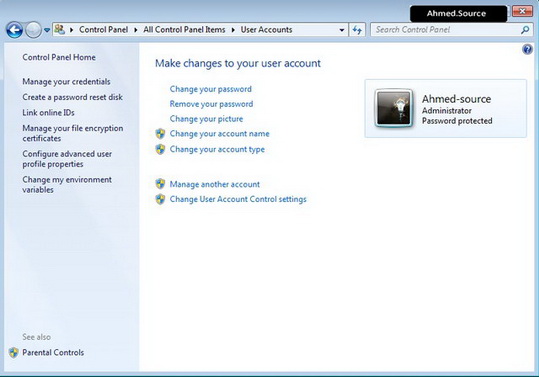Click the greyed Forward navigation button

point(33,30)
